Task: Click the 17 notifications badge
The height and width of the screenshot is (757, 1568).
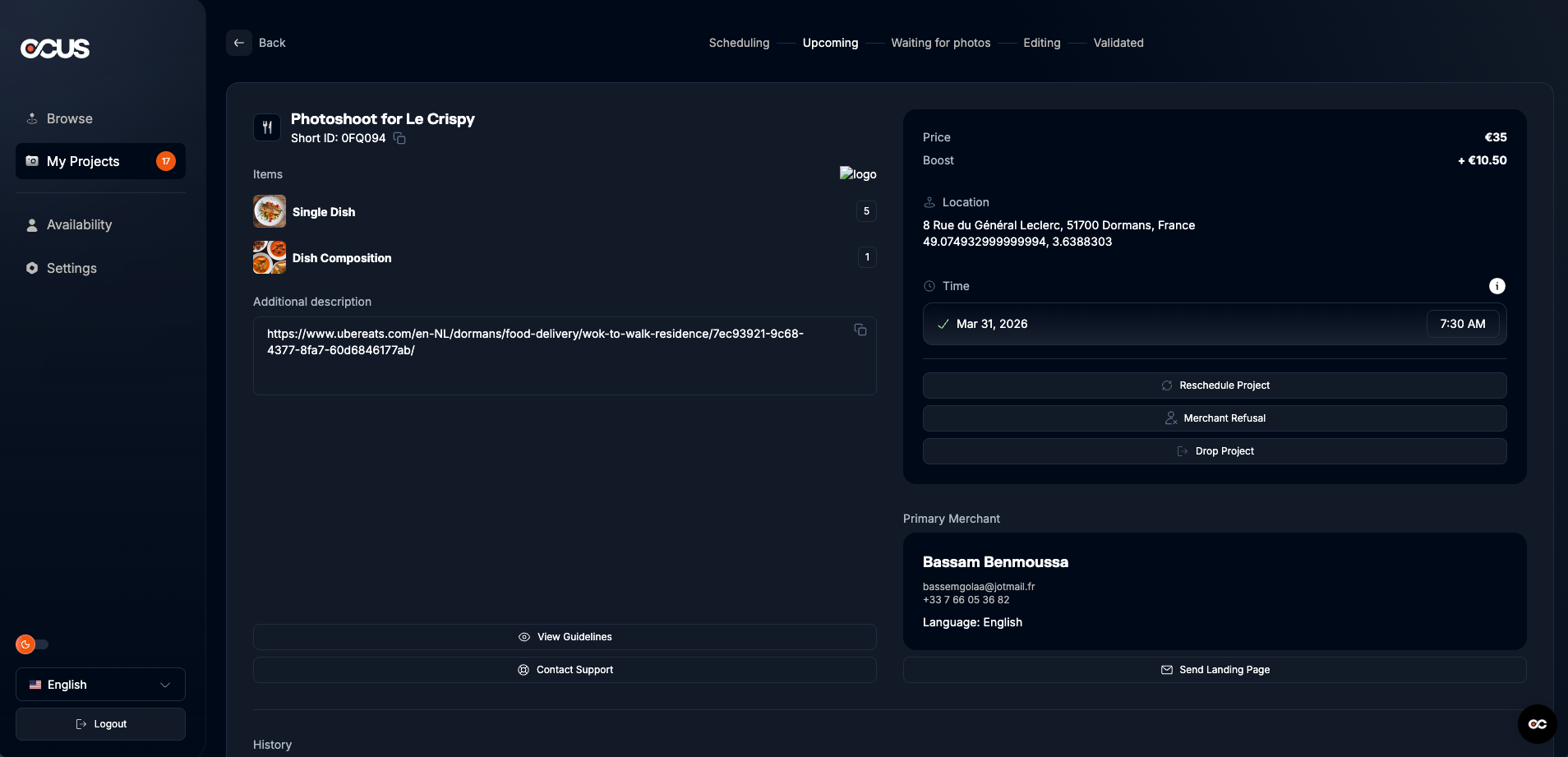Action: (x=166, y=161)
